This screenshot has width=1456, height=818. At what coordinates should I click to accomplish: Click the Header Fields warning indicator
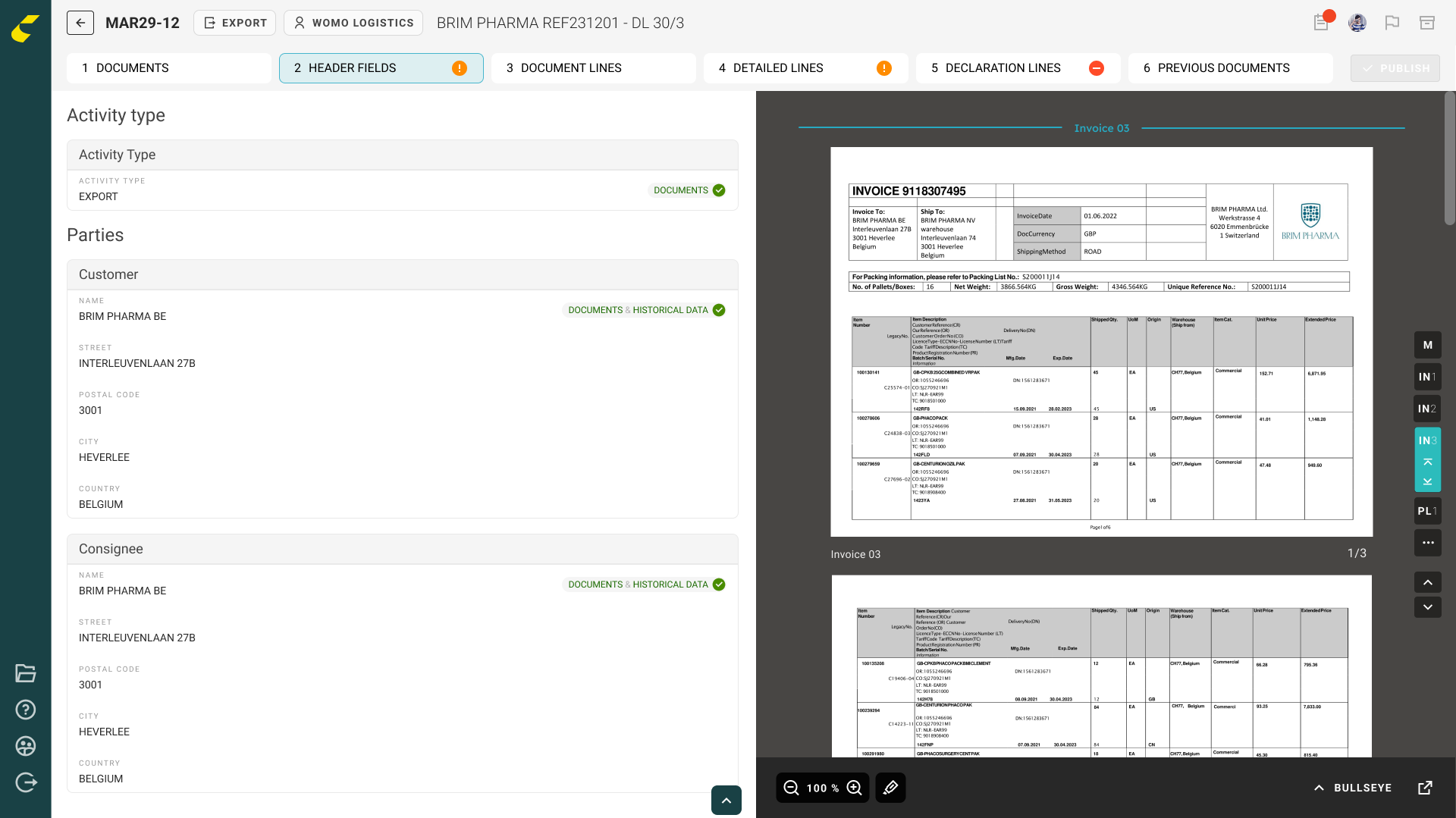[x=460, y=68]
